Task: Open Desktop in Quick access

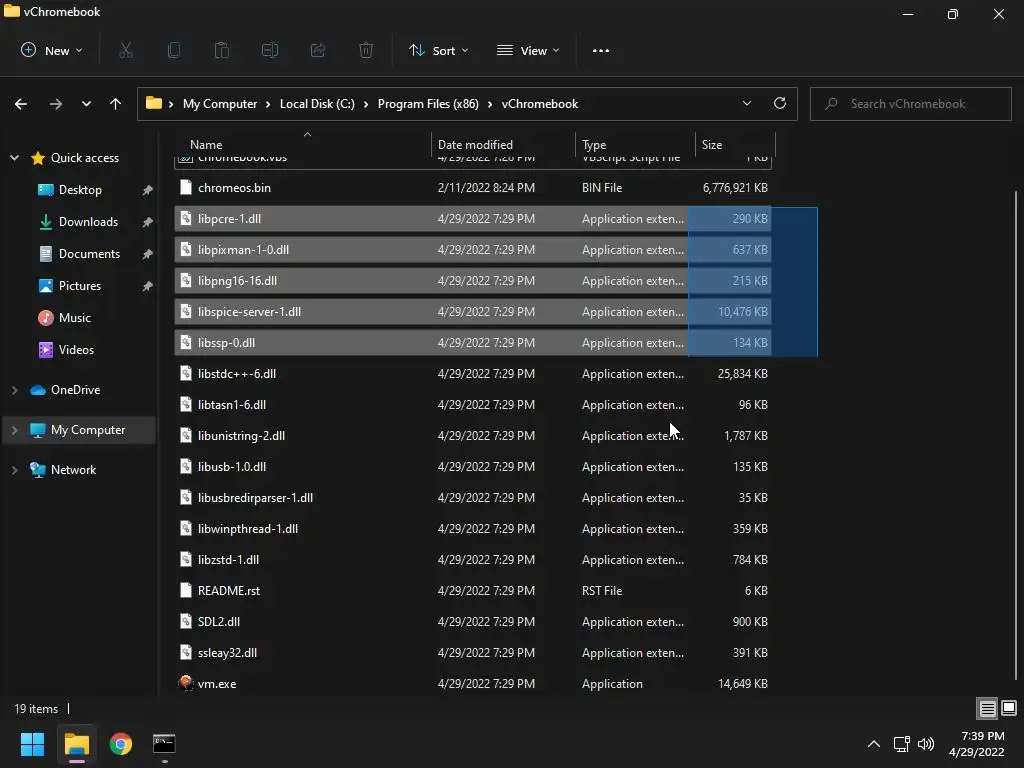Action: (80, 190)
